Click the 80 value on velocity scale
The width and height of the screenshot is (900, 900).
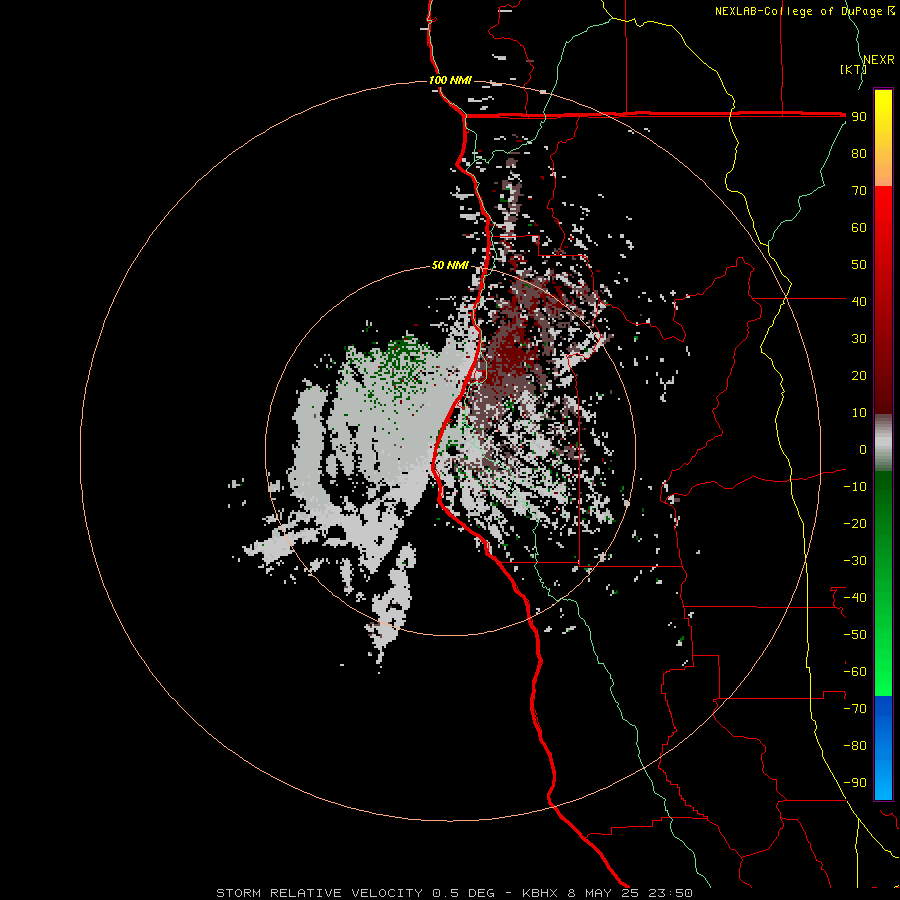[859, 154]
